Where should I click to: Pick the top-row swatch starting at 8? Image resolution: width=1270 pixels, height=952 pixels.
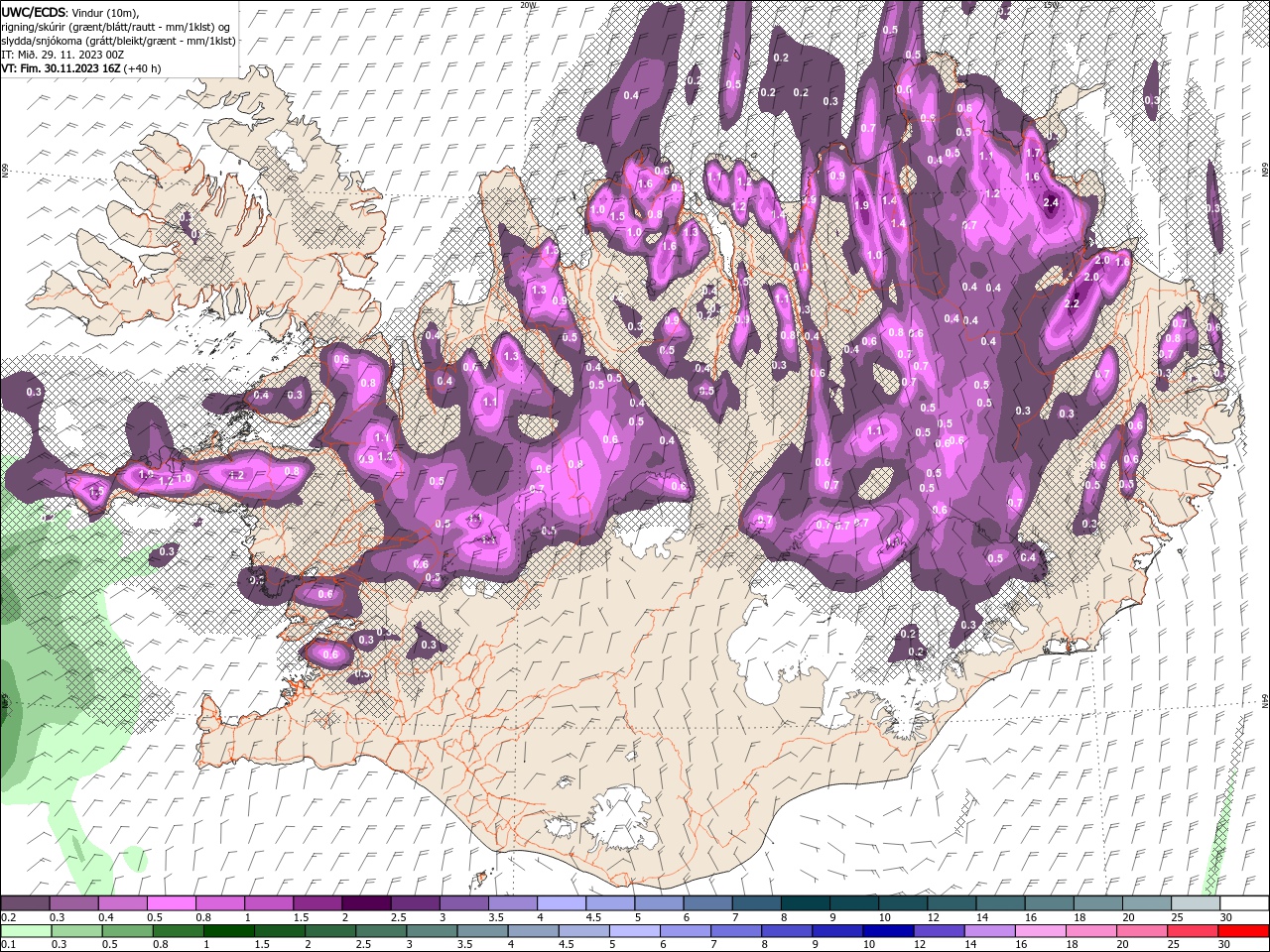pos(806,903)
